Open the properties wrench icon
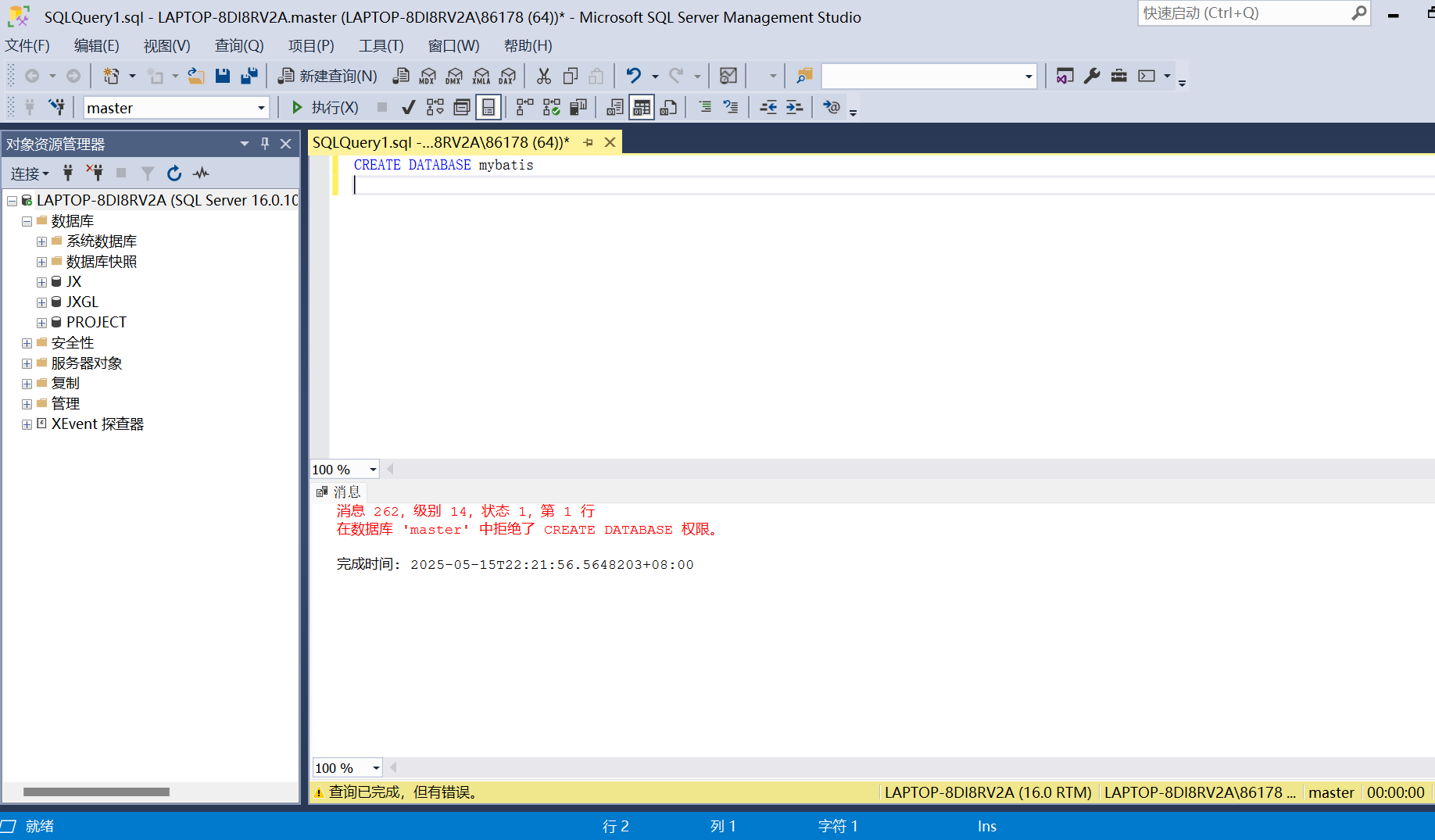This screenshot has height=840, width=1435. click(1092, 76)
